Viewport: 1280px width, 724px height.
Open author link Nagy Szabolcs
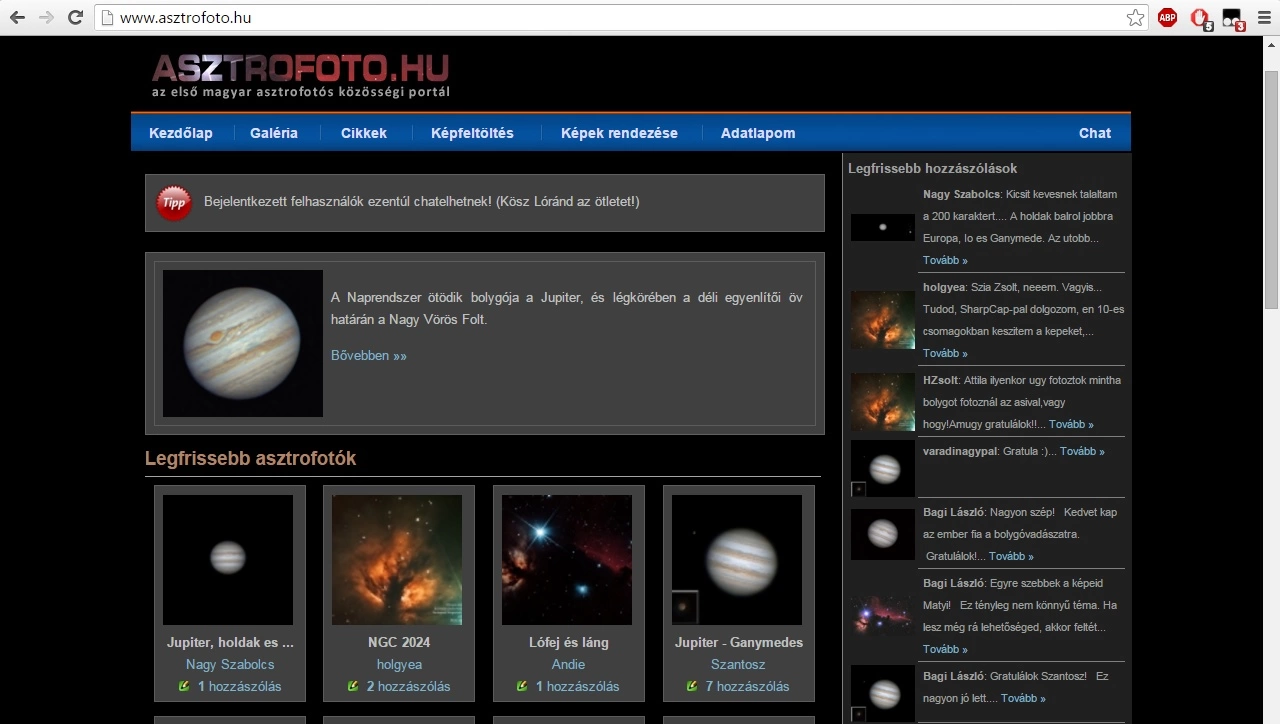click(x=230, y=664)
